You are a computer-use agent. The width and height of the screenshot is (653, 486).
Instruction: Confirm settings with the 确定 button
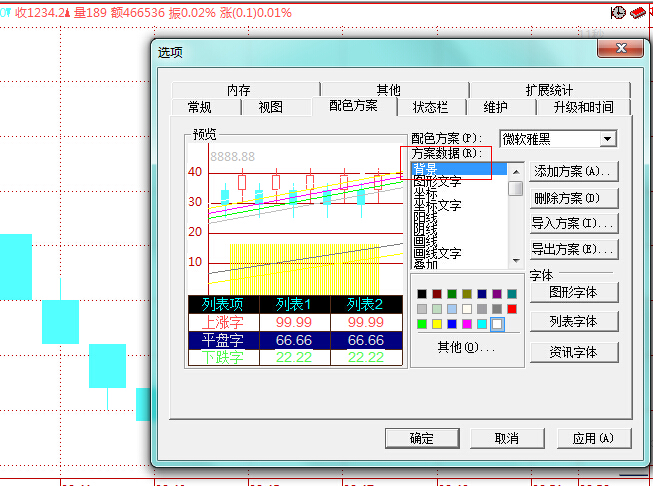tap(421, 438)
